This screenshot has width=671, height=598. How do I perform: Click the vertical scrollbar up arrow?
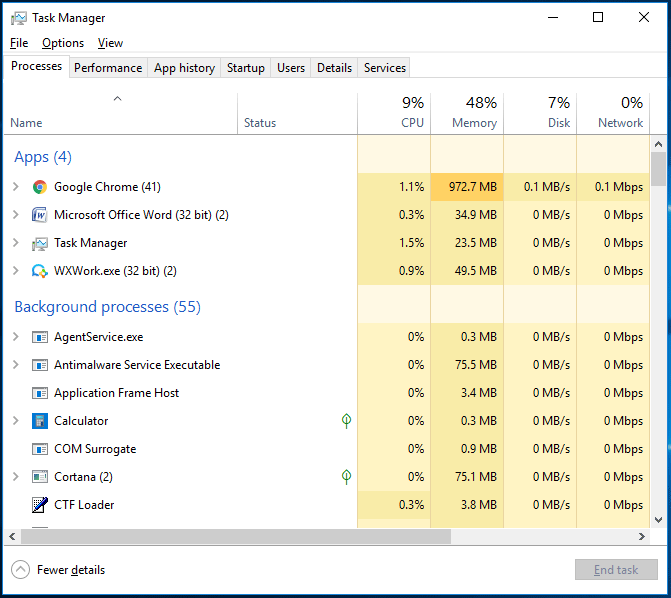click(659, 144)
